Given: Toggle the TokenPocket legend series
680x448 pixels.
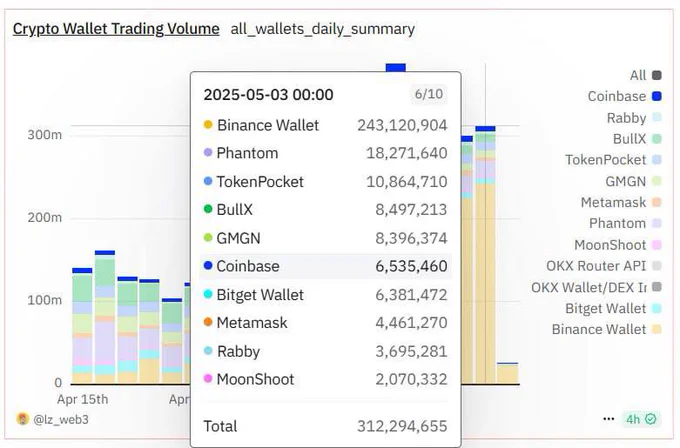Looking at the screenshot, I should 613,160.
